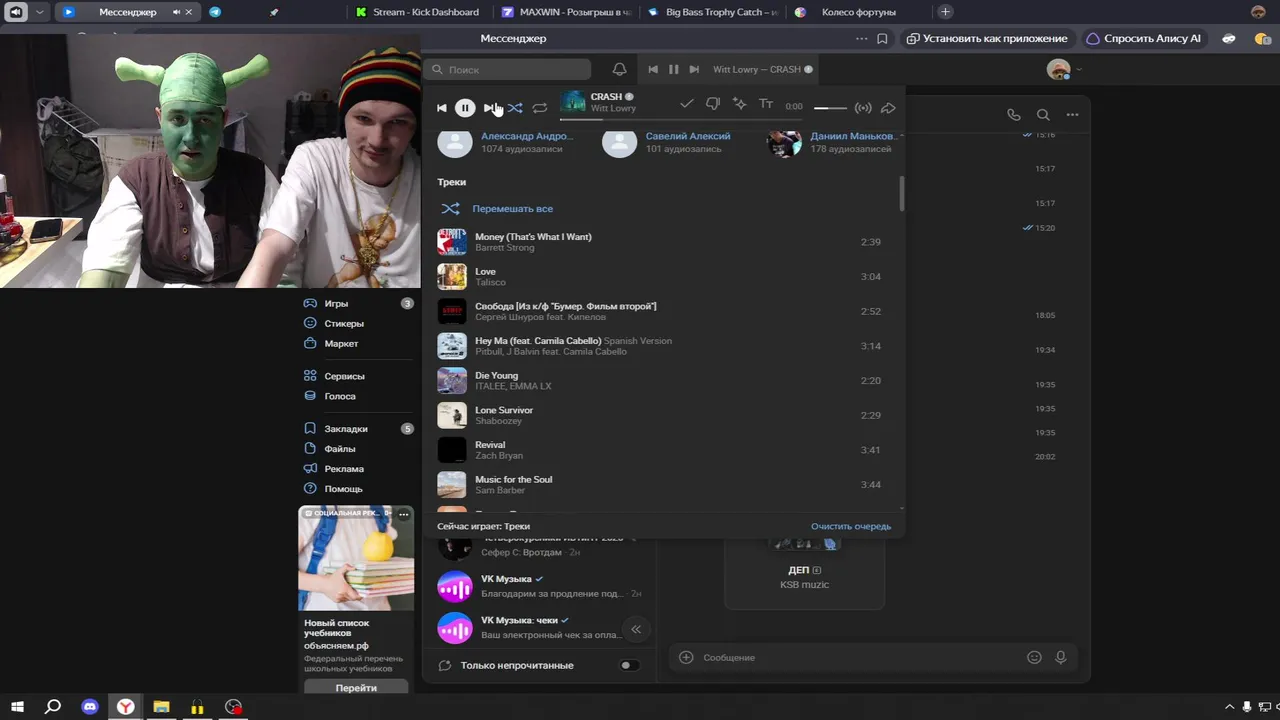The height and width of the screenshot is (720, 1280).
Task: Clear the queue with Очистить очередь
Action: point(851,526)
